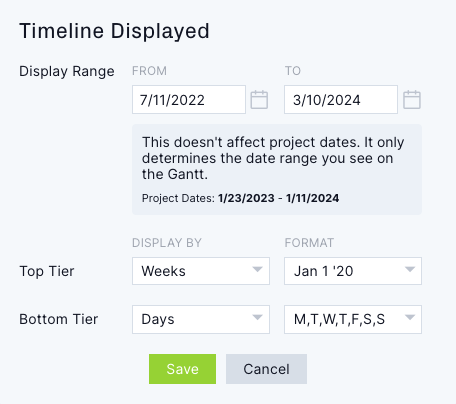Image resolution: width=456 pixels, height=404 pixels.
Task: Click the Project Dates 1/23/2023 - 1/11/2024 text
Action: pyautogui.click(x=240, y=198)
